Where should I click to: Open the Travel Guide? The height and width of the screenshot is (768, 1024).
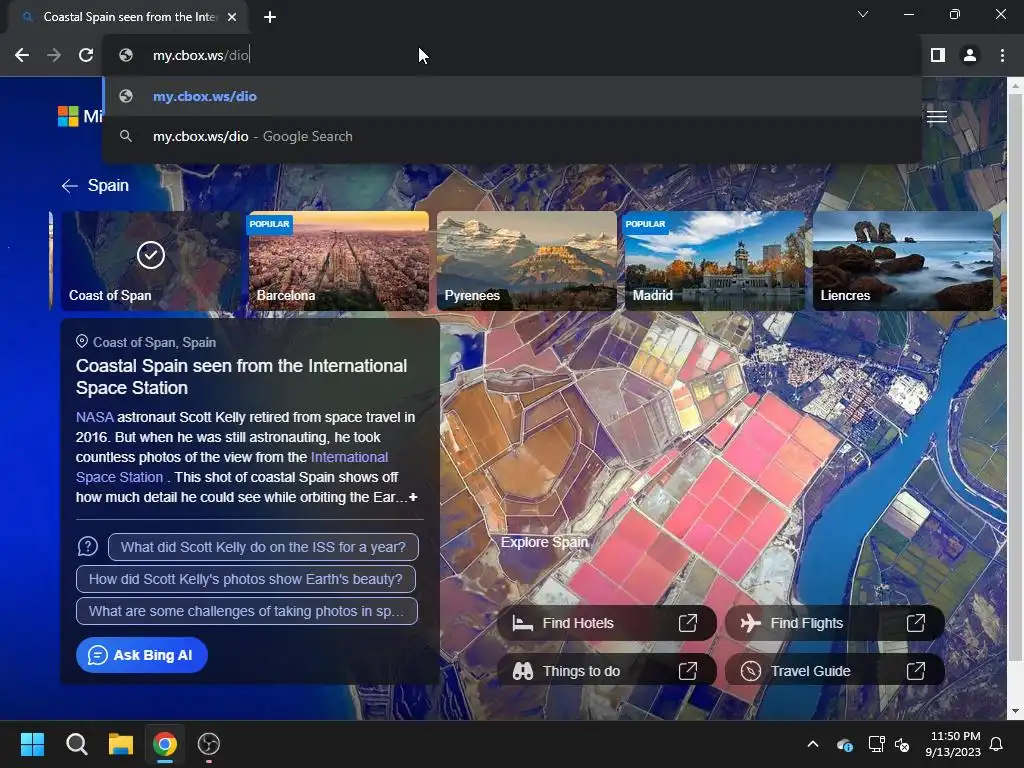(835, 671)
